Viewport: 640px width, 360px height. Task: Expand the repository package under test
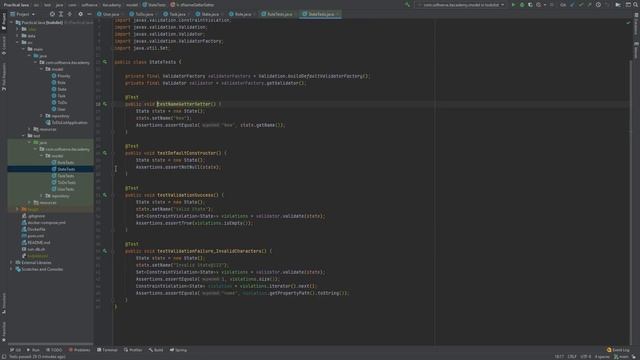(x=41, y=196)
